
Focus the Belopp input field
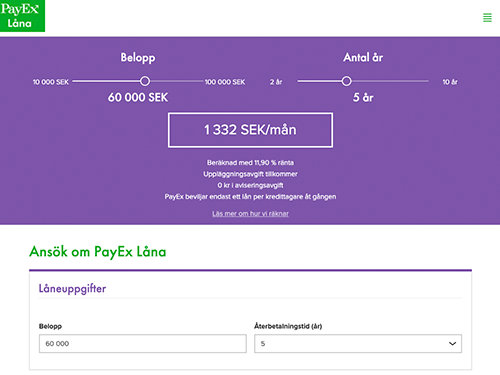(143, 343)
